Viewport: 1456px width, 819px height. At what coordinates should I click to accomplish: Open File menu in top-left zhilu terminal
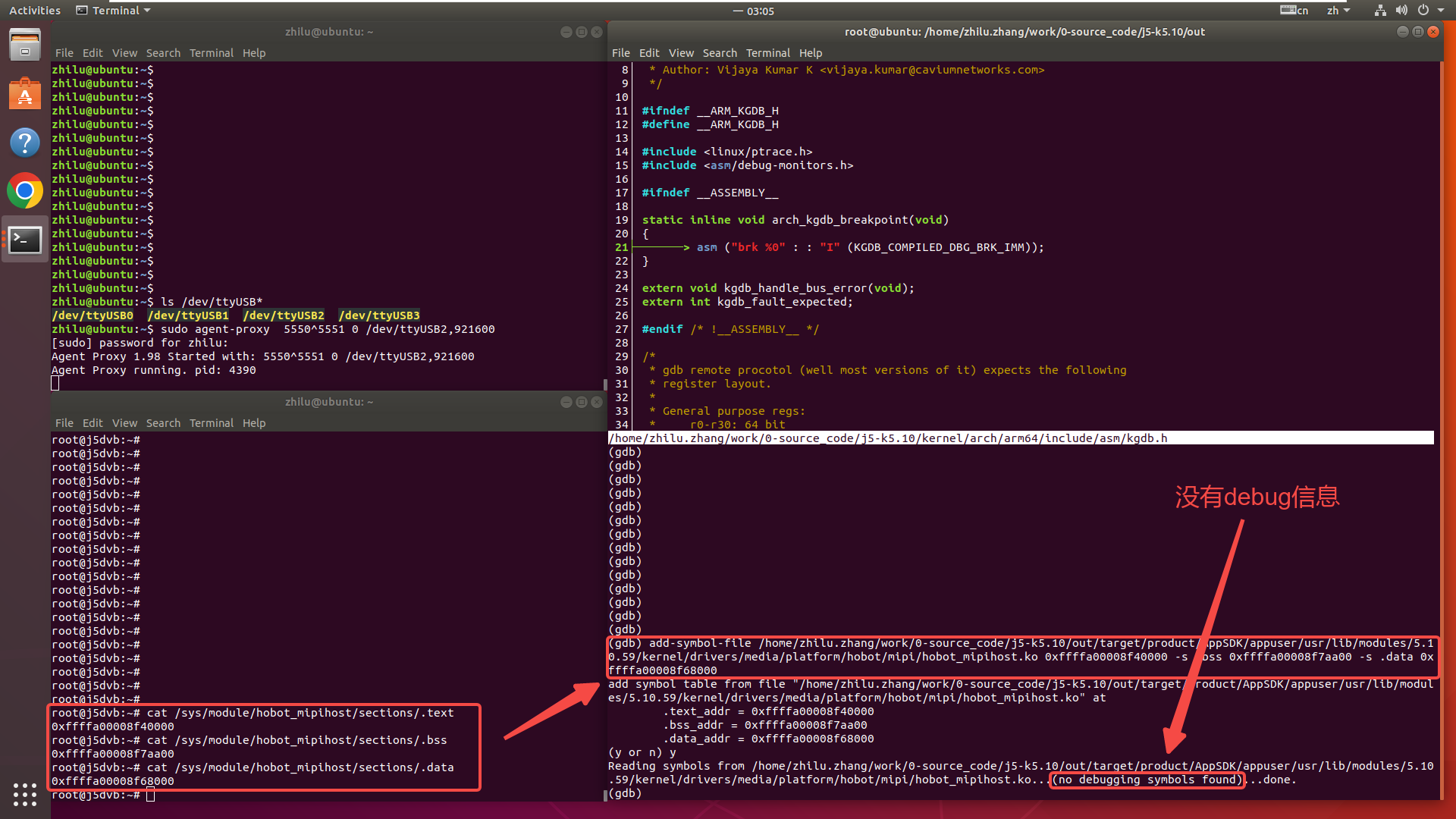pyautogui.click(x=64, y=53)
